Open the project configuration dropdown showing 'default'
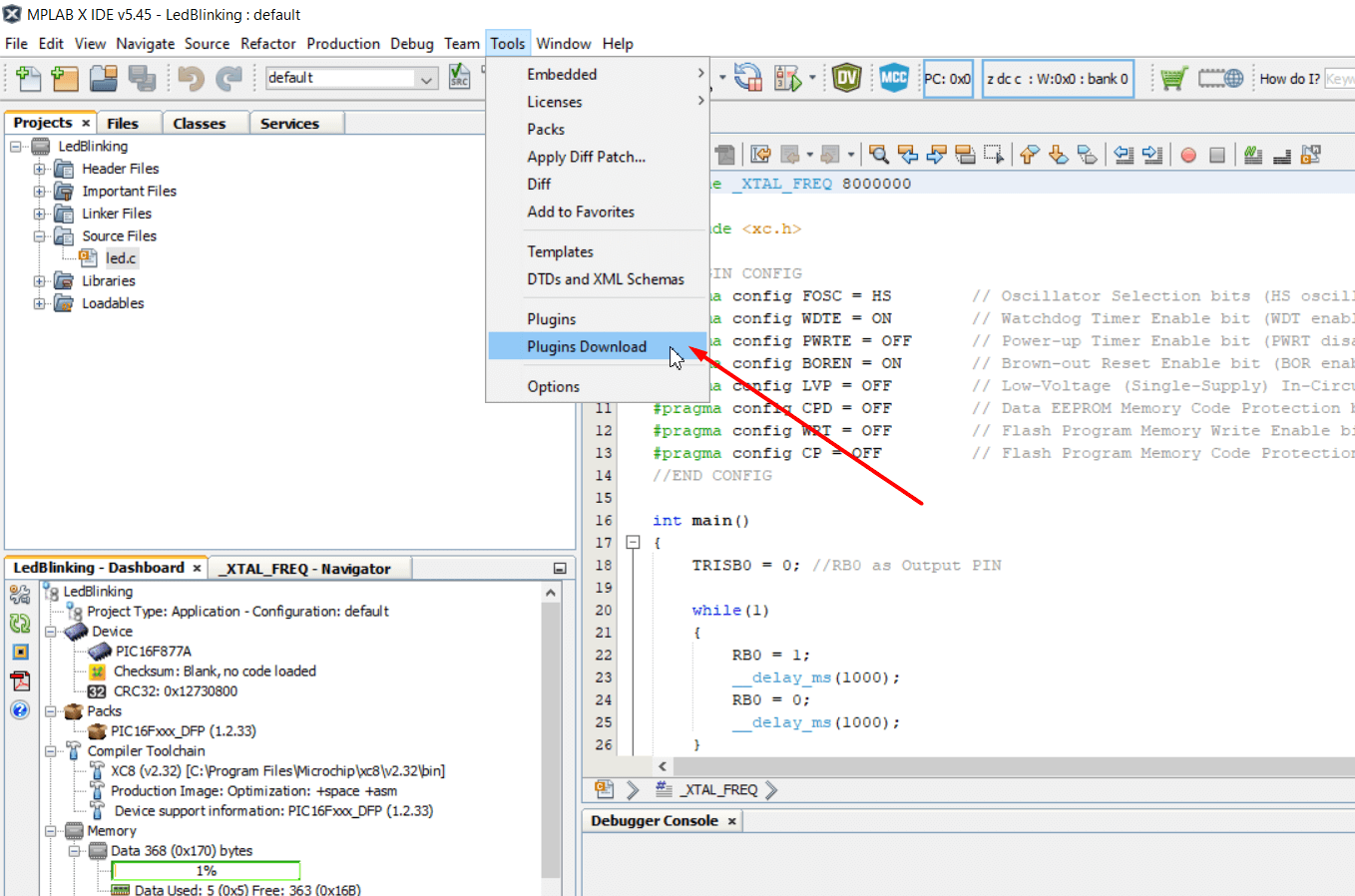 (x=426, y=78)
